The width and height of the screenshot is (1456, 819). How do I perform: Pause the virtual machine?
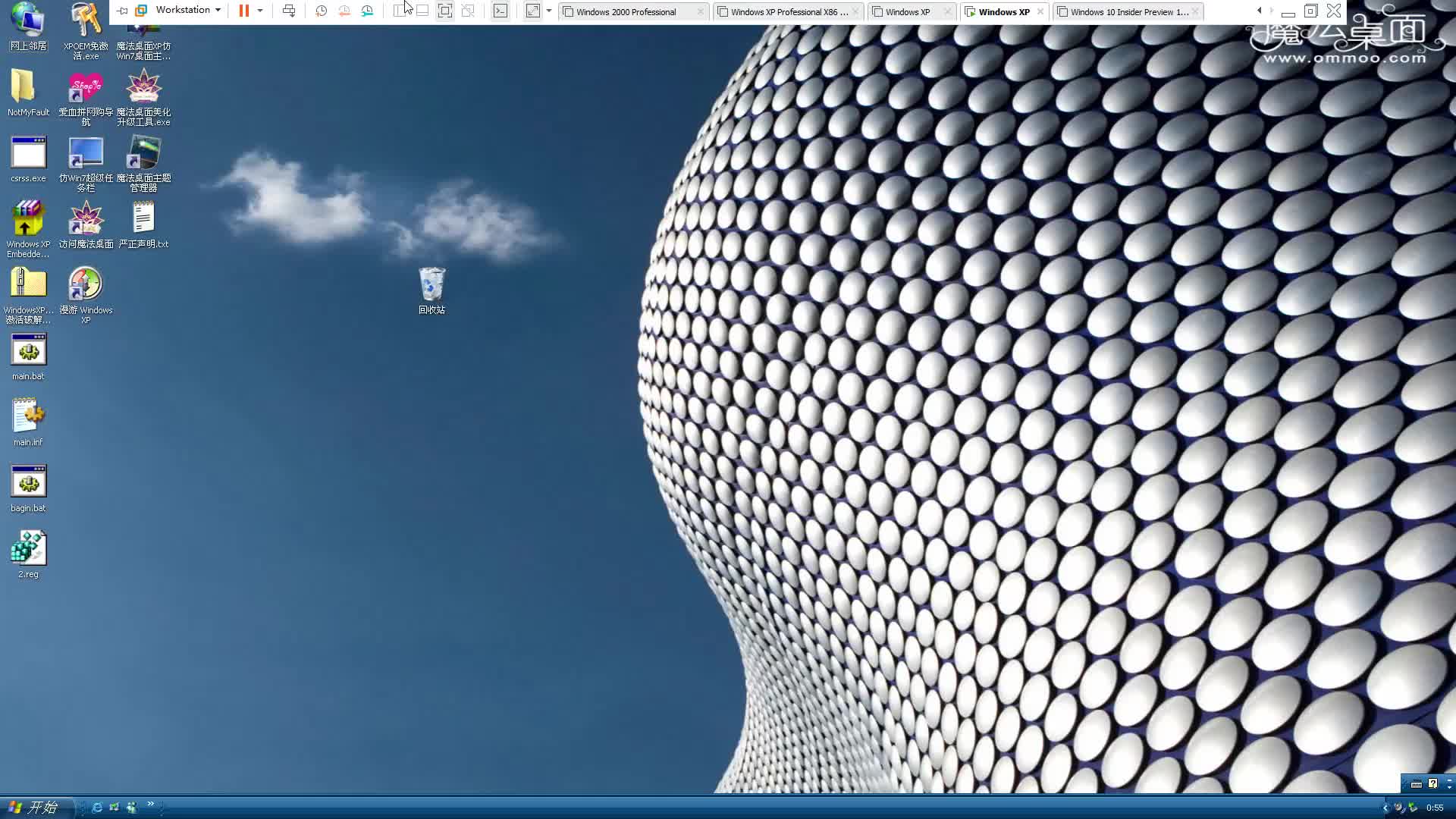(243, 11)
